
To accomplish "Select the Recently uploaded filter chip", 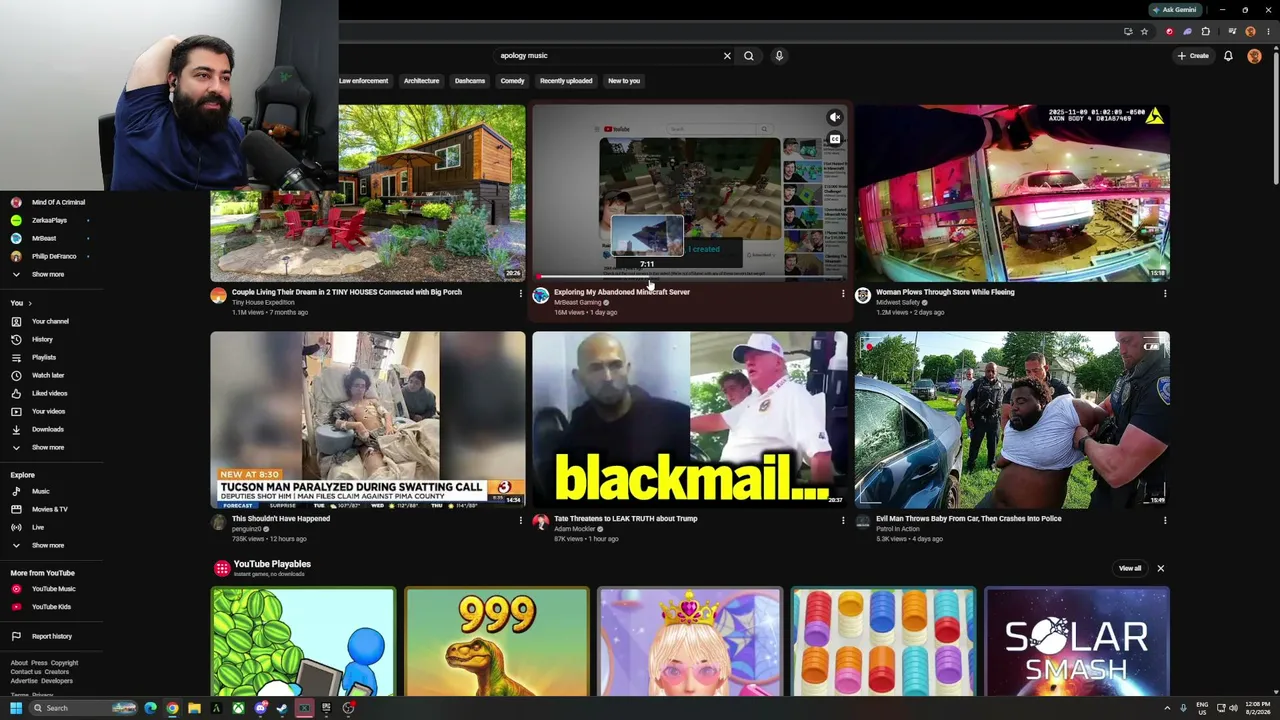I will click(566, 81).
